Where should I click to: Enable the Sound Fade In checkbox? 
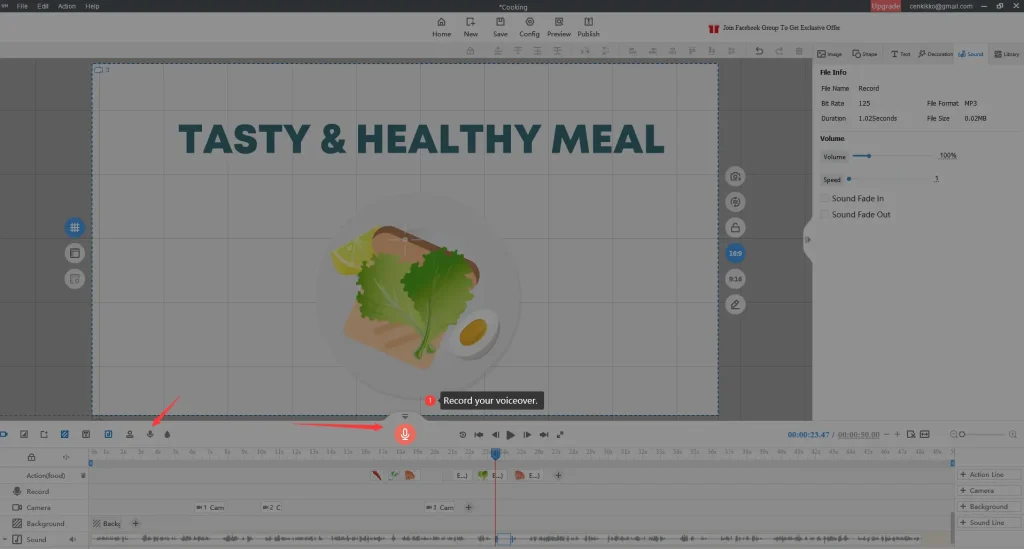(x=824, y=199)
